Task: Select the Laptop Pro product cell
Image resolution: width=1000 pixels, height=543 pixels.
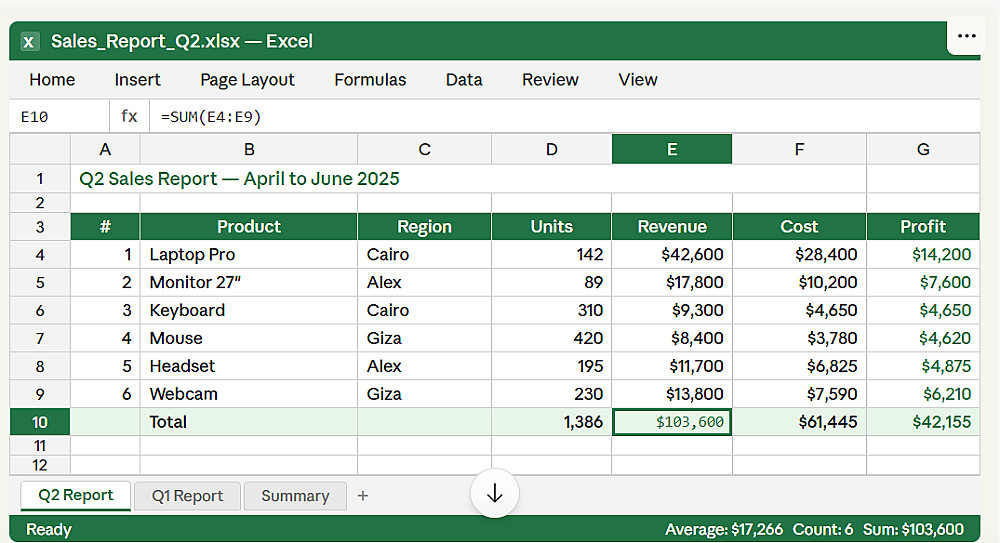Action: 249,255
